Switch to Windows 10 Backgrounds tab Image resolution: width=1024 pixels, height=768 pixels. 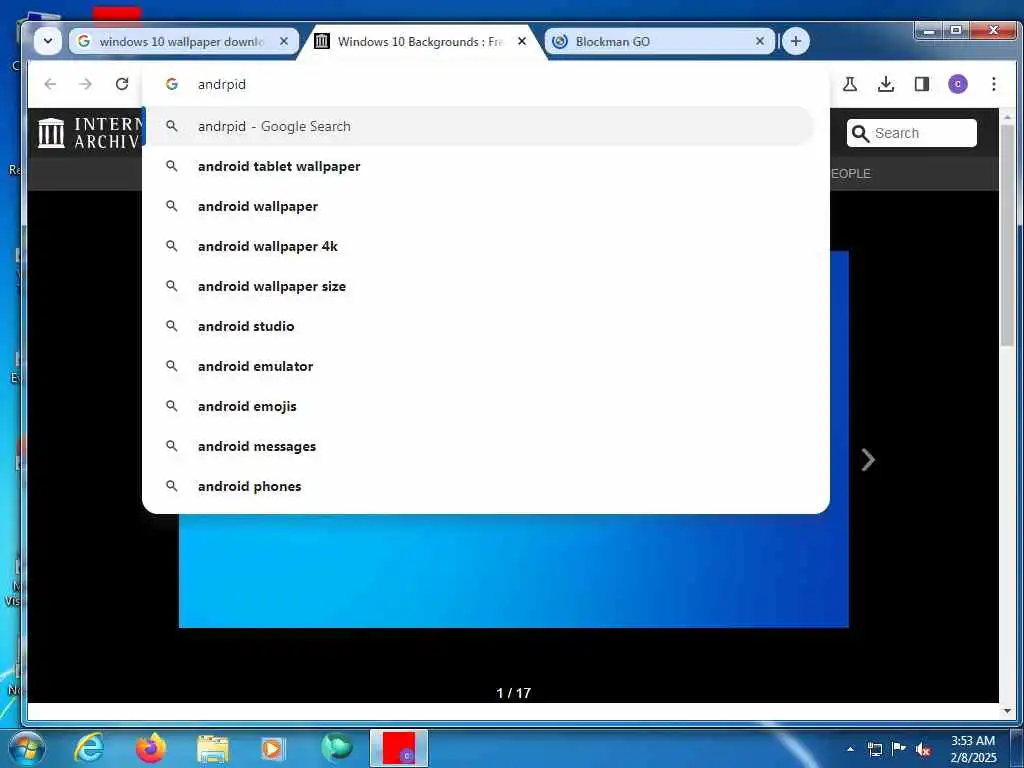(x=421, y=41)
